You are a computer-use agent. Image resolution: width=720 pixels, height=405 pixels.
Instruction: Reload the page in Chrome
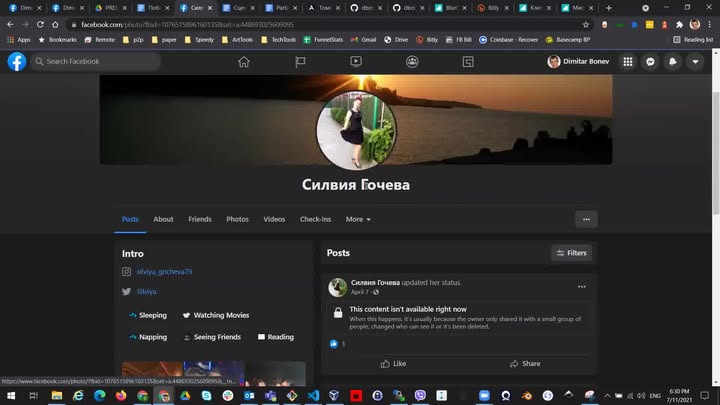pos(40,24)
